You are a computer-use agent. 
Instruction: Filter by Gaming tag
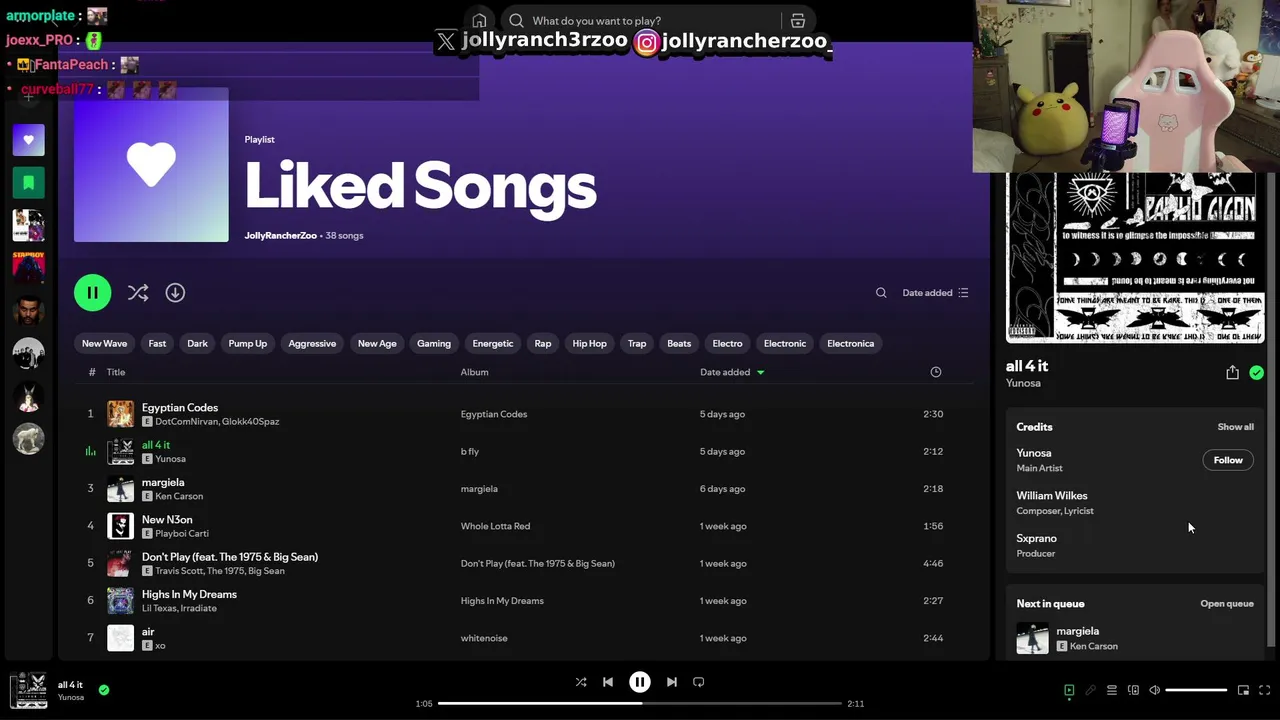[x=434, y=343]
